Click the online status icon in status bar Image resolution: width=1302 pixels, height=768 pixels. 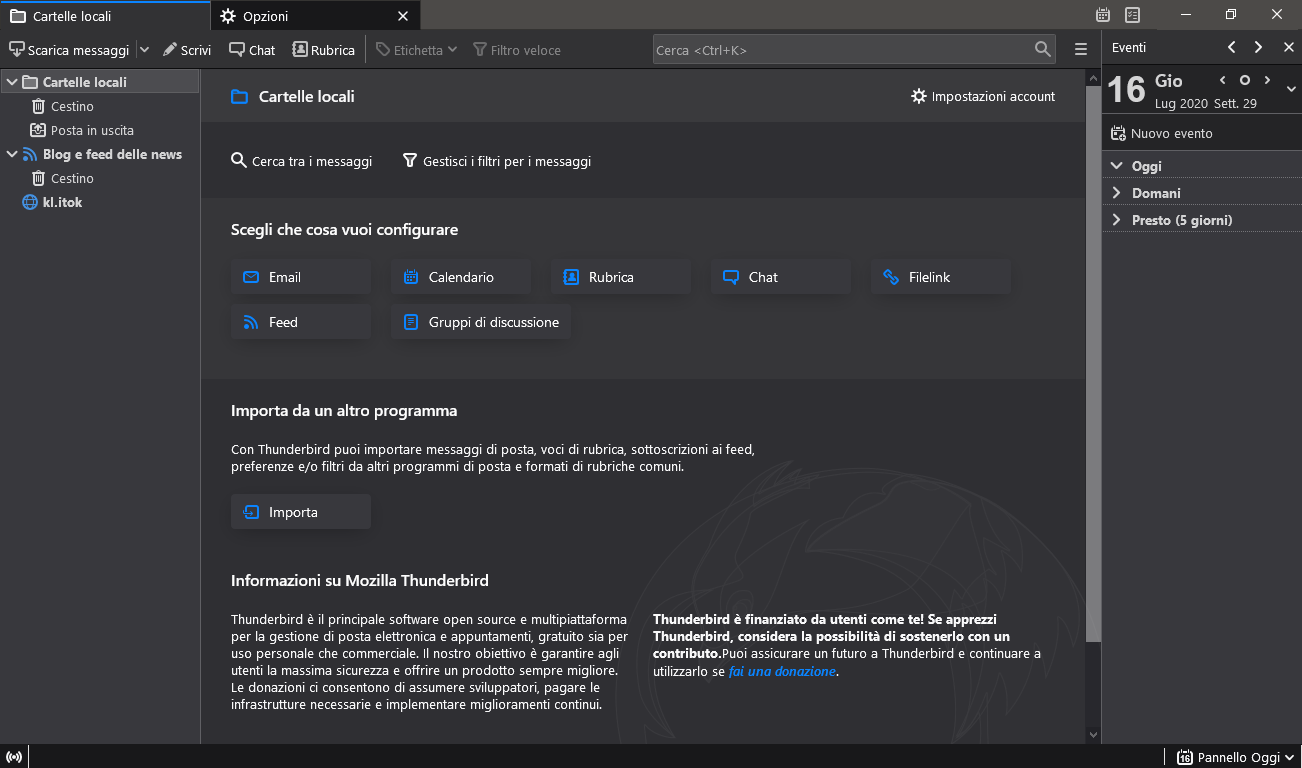(x=14, y=757)
